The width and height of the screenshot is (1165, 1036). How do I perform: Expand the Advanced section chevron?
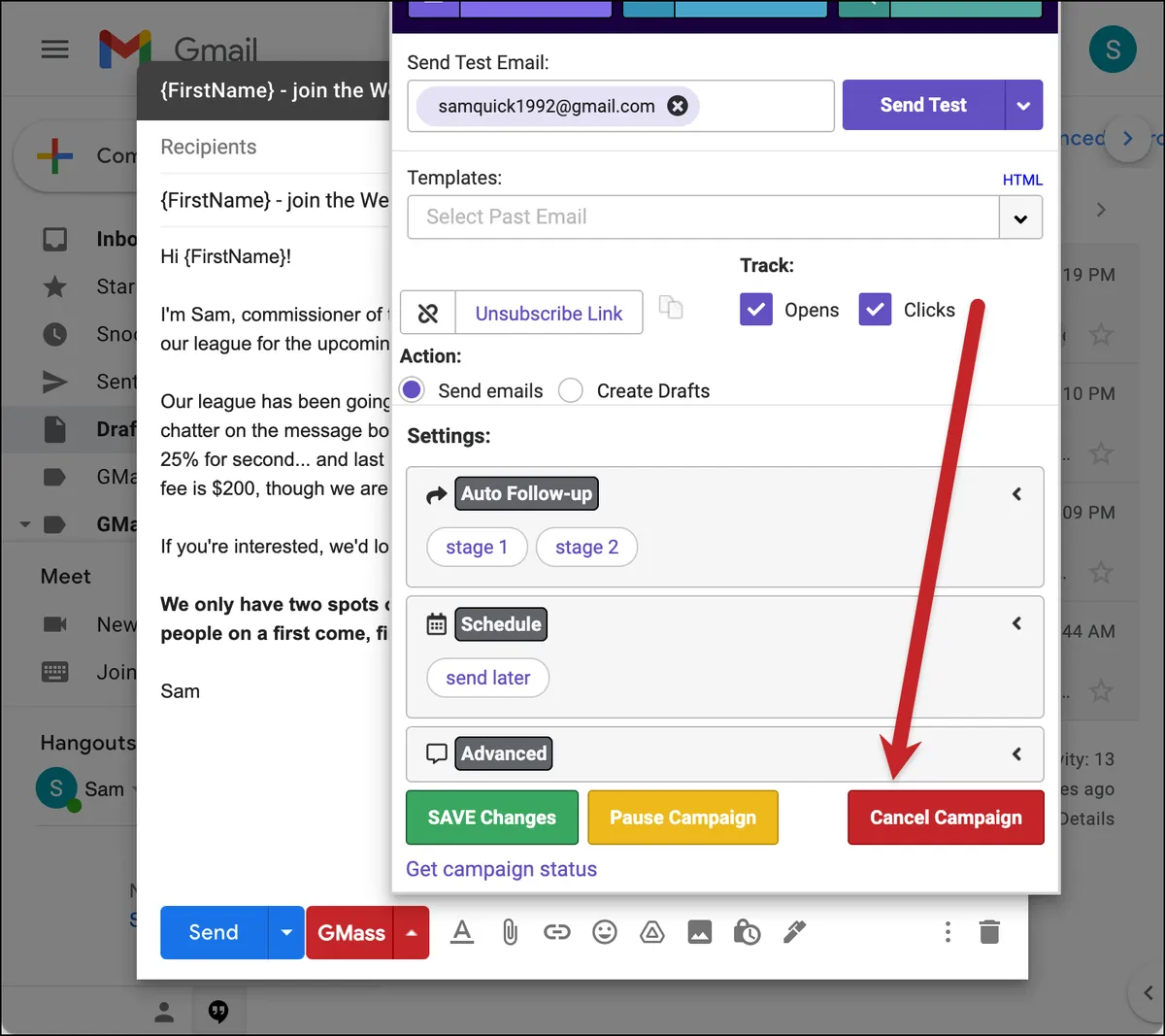(x=1016, y=753)
